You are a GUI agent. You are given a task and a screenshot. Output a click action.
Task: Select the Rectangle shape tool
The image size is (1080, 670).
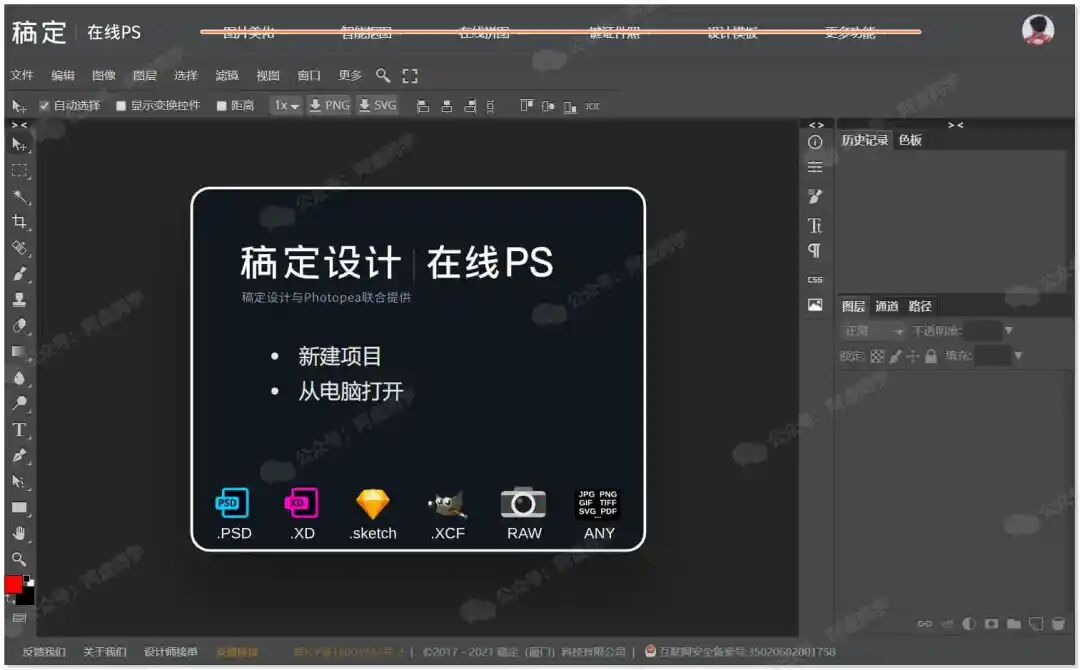(x=19, y=507)
